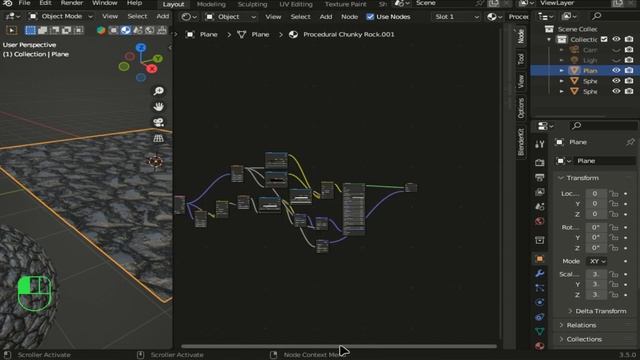Click the Plane object name field
Image resolution: width=640 pixels, height=360 pixels.
605,161
